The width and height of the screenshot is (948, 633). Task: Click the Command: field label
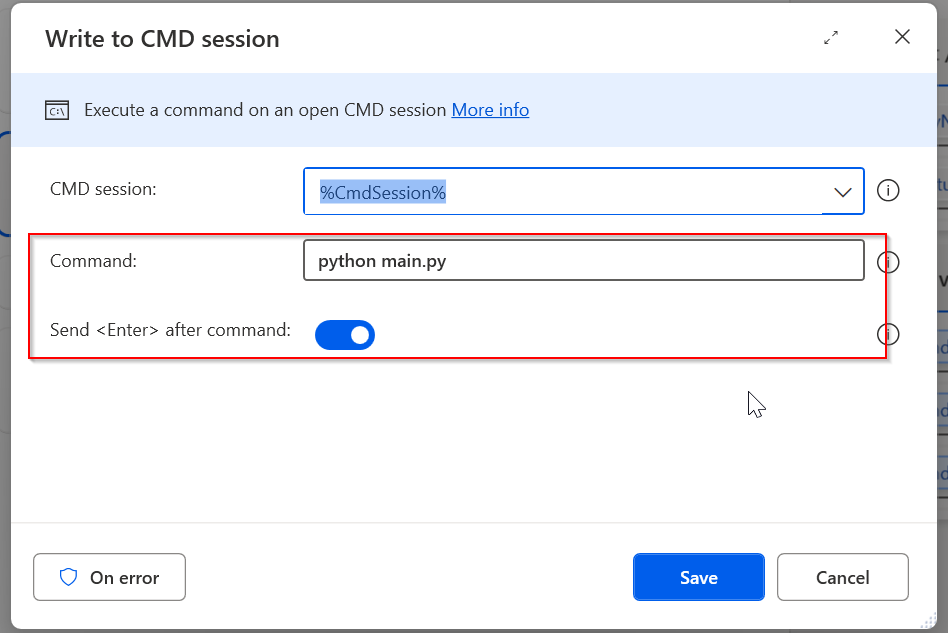(x=93, y=261)
